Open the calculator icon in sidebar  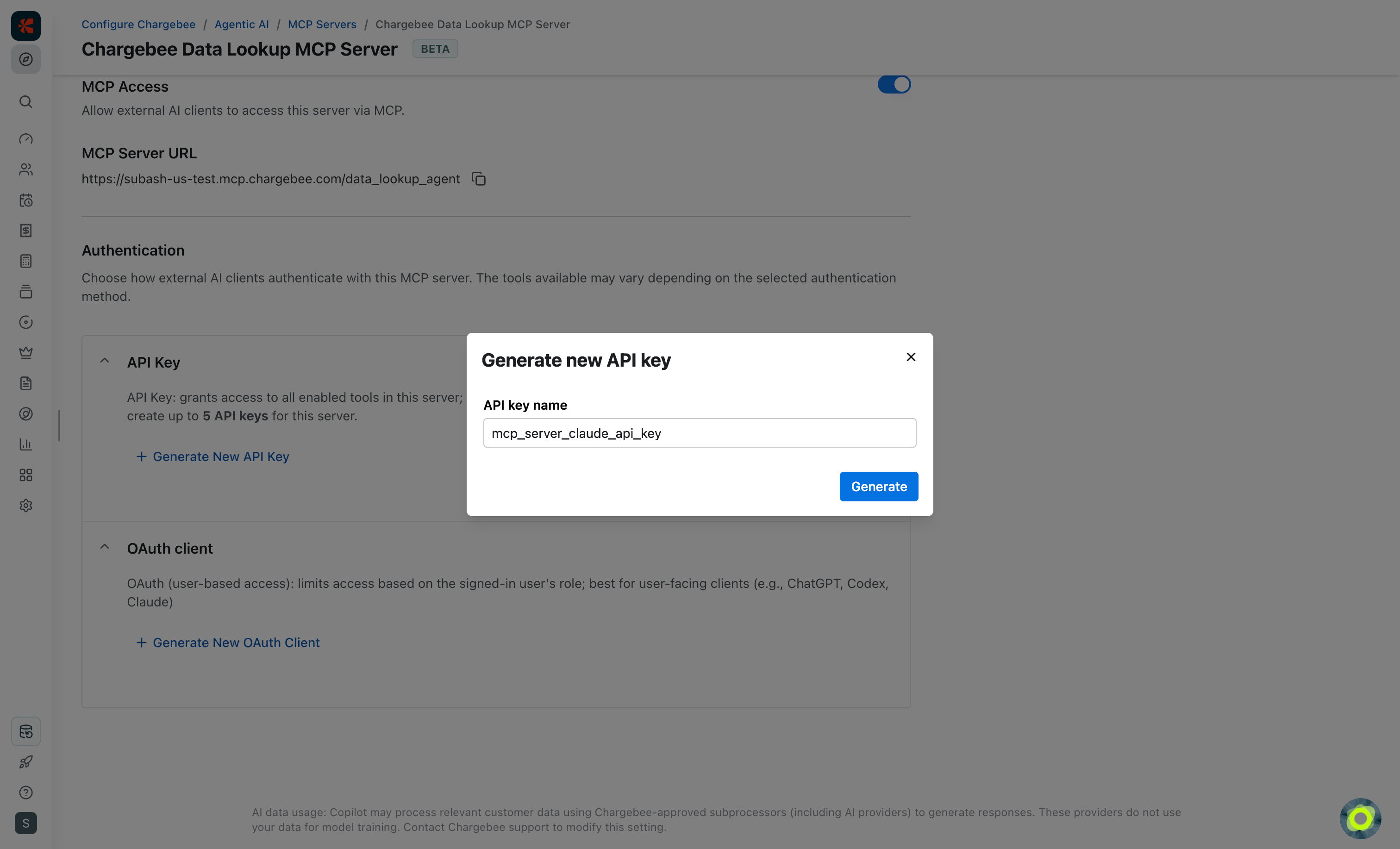[25, 262]
